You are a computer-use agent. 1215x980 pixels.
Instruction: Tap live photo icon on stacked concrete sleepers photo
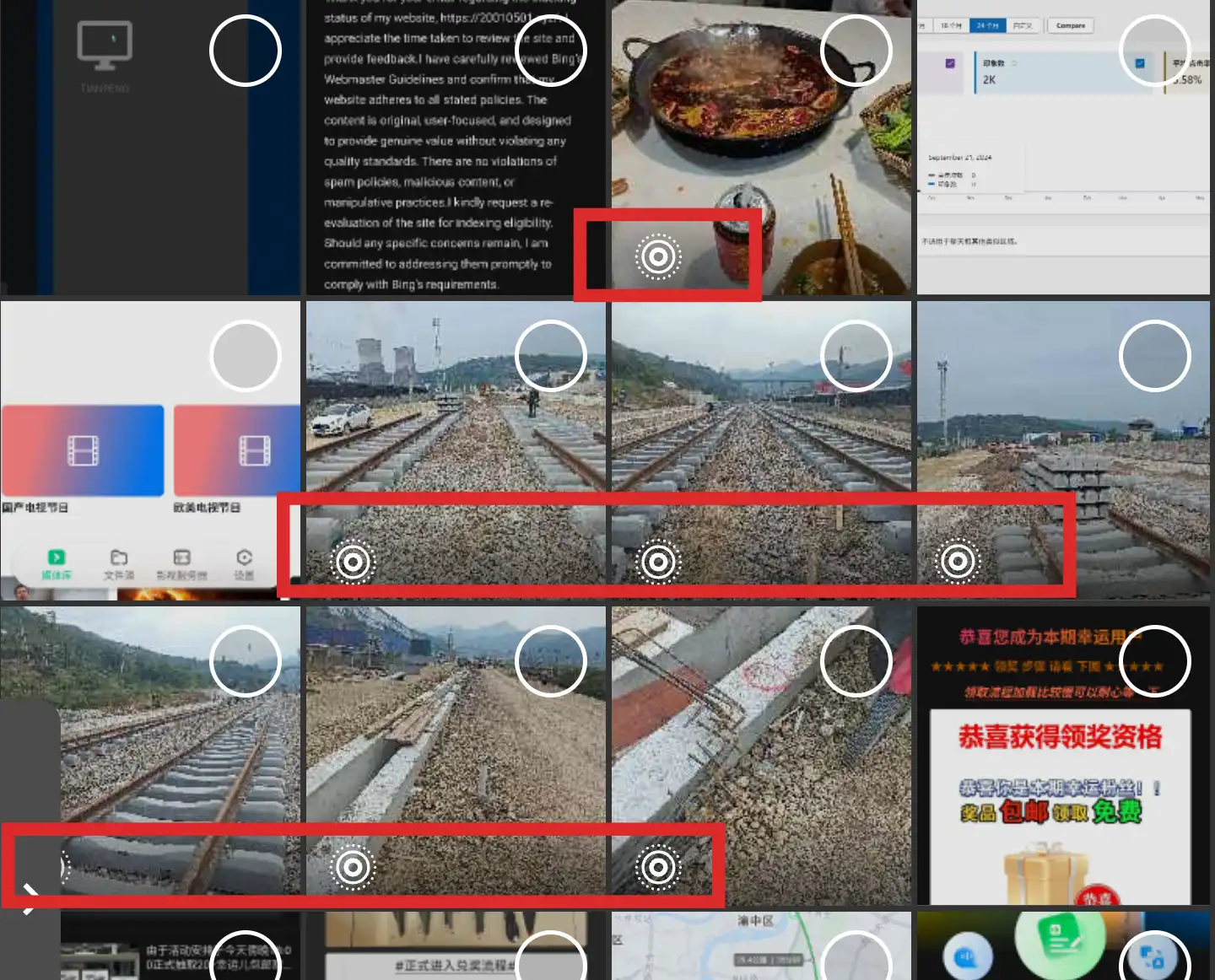tap(958, 562)
